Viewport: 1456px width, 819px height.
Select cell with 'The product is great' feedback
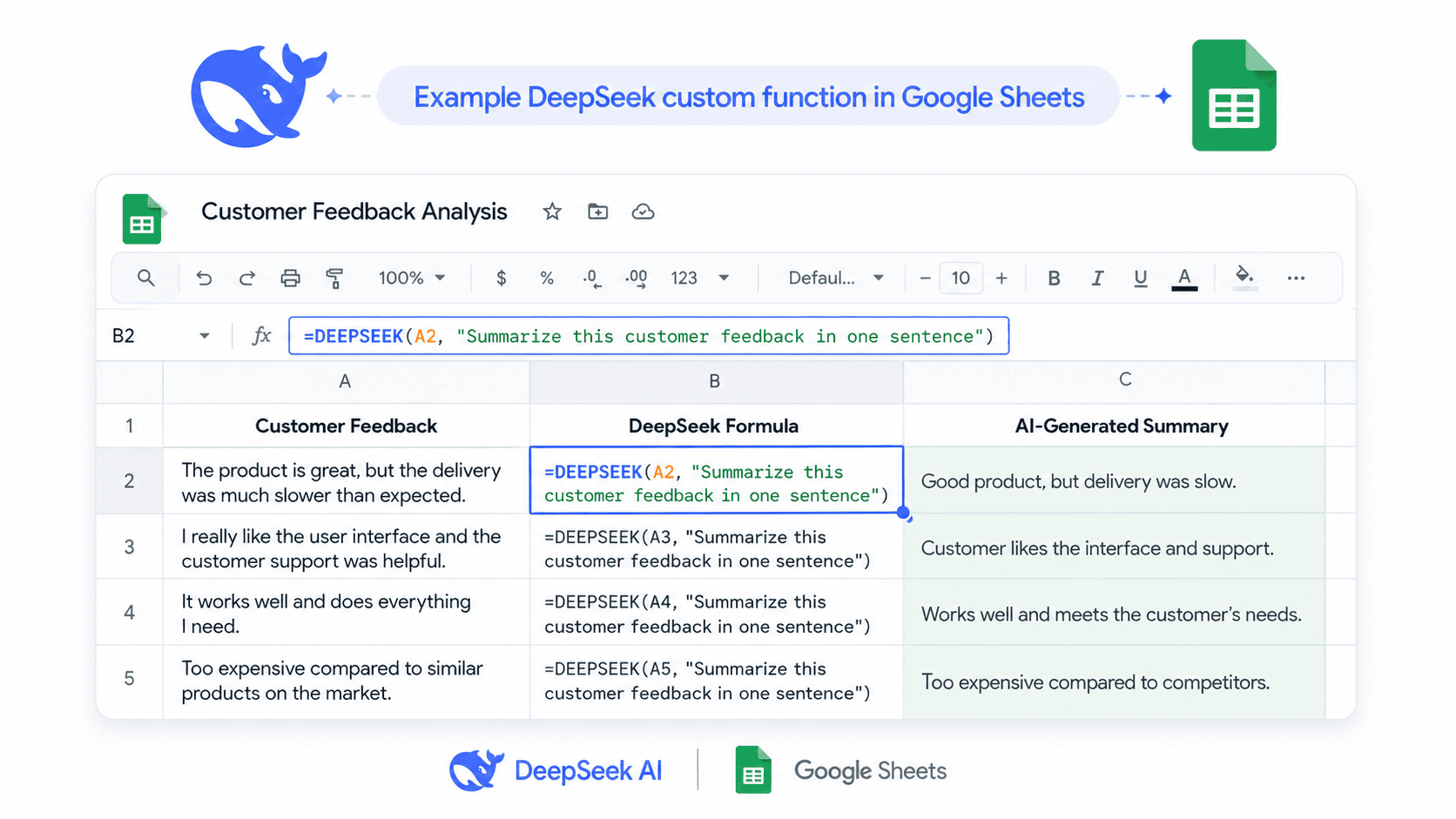(x=346, y=481)
